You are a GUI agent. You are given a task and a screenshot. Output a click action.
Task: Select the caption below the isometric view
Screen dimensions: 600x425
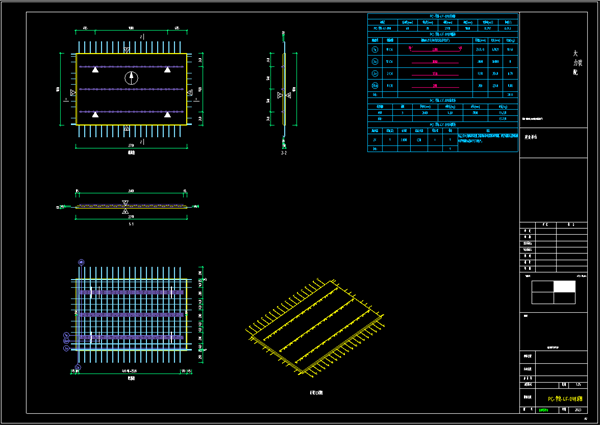(316, 392)
